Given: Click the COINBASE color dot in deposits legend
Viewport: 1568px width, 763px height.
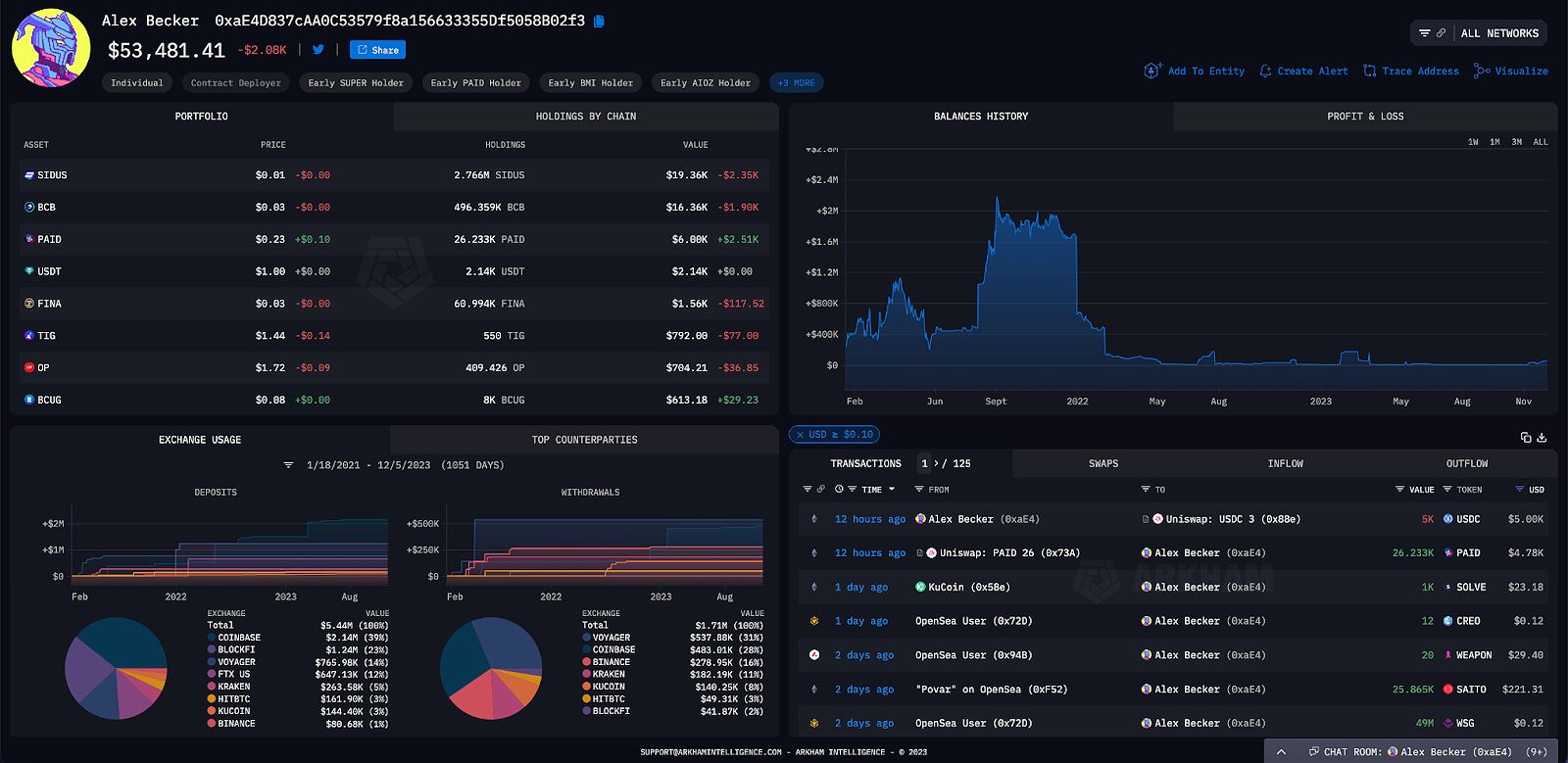Looking at the screenshot, I should (x=212, y=638).
